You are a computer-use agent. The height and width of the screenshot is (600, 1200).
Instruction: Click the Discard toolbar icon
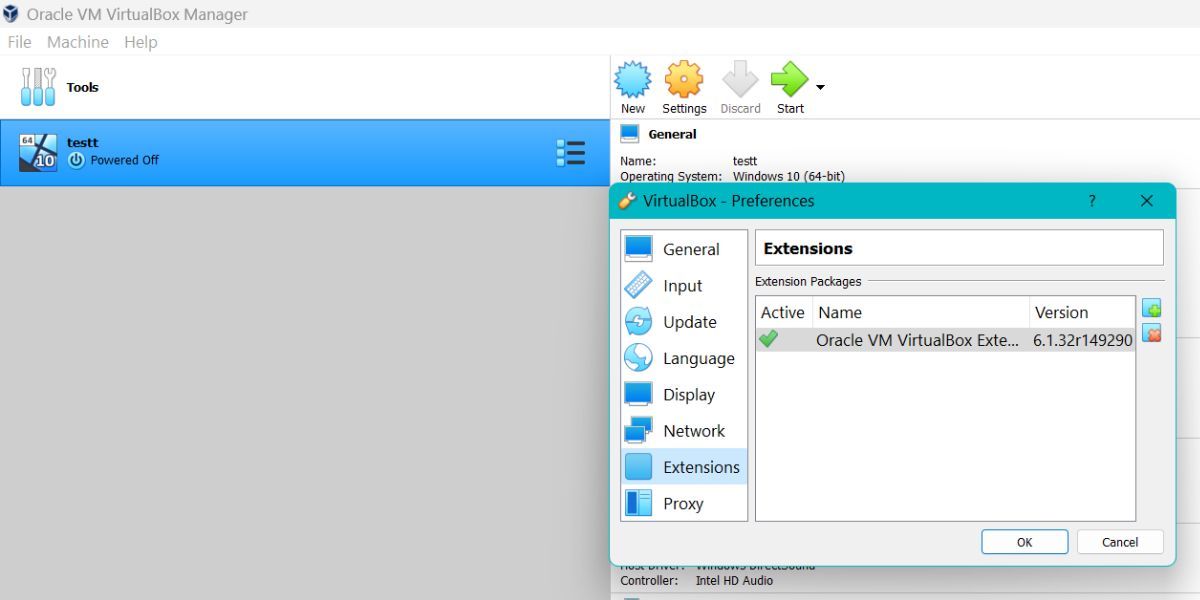(x=740, y=86)
